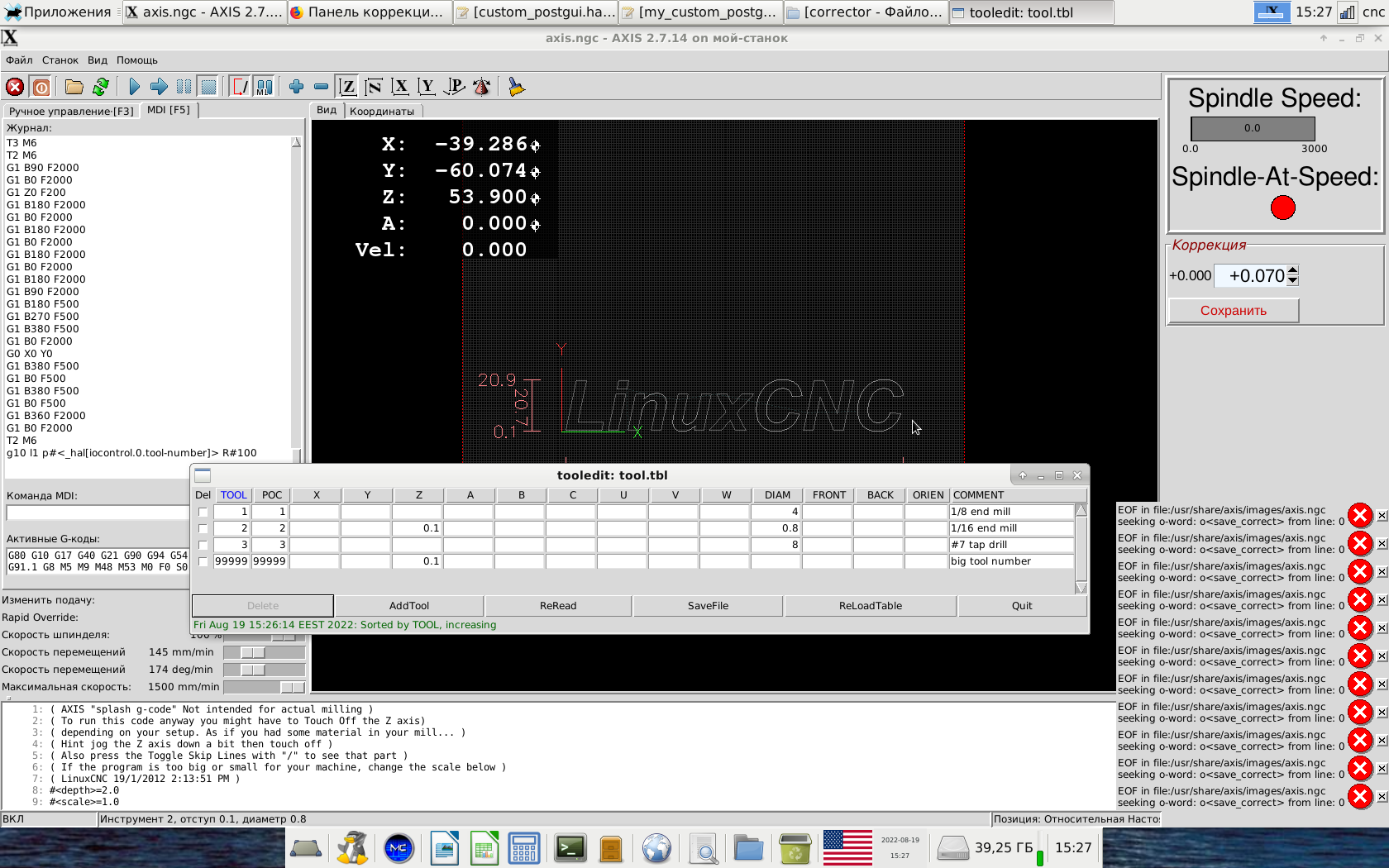The image size is (1389, 868).
Task: Edit the '1/8 end mill' comment cell
Action: pyautogui.click(x=1011, y=512)
